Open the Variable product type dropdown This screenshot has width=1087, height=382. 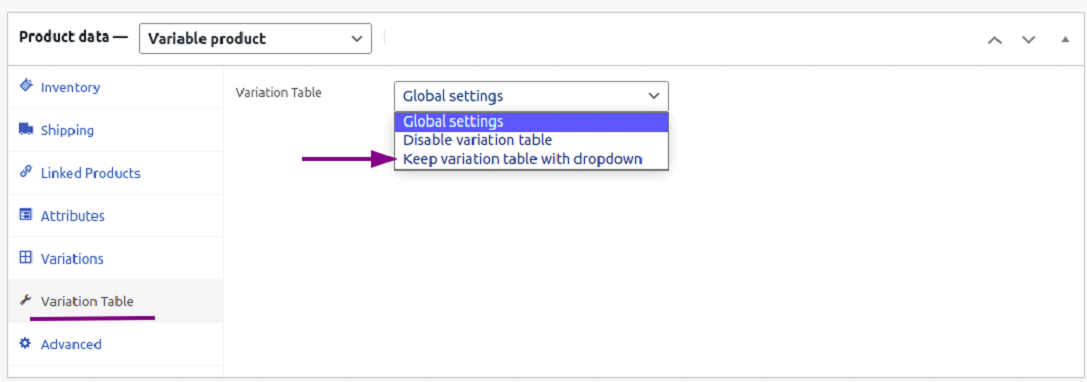coord(255,39)
